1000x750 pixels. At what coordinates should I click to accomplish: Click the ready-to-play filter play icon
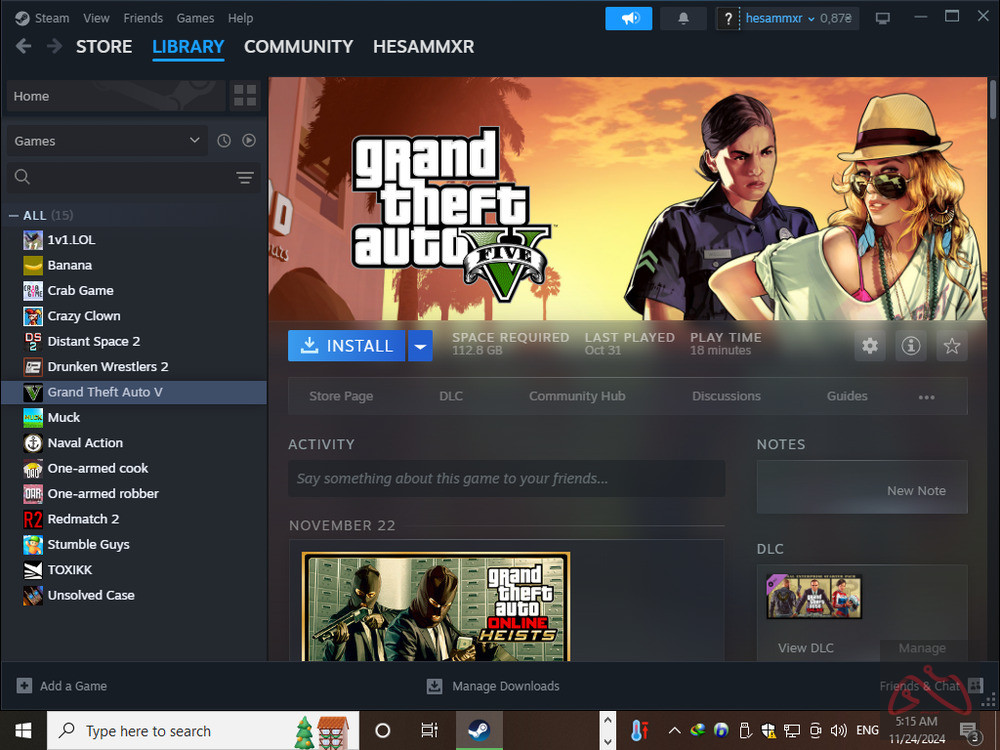tap(248, 140)
